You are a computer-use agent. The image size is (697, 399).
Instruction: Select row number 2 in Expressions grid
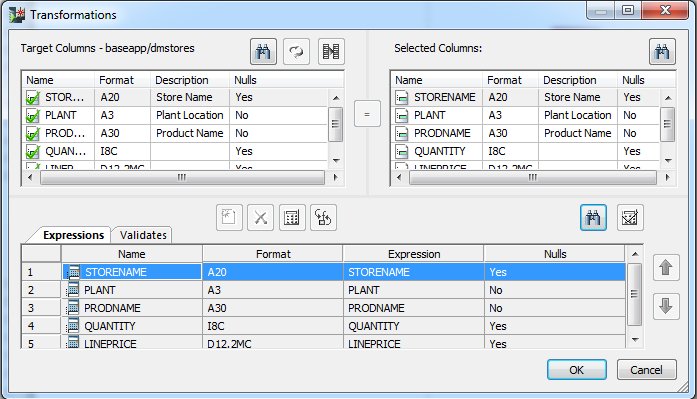(x=41, y=290)
